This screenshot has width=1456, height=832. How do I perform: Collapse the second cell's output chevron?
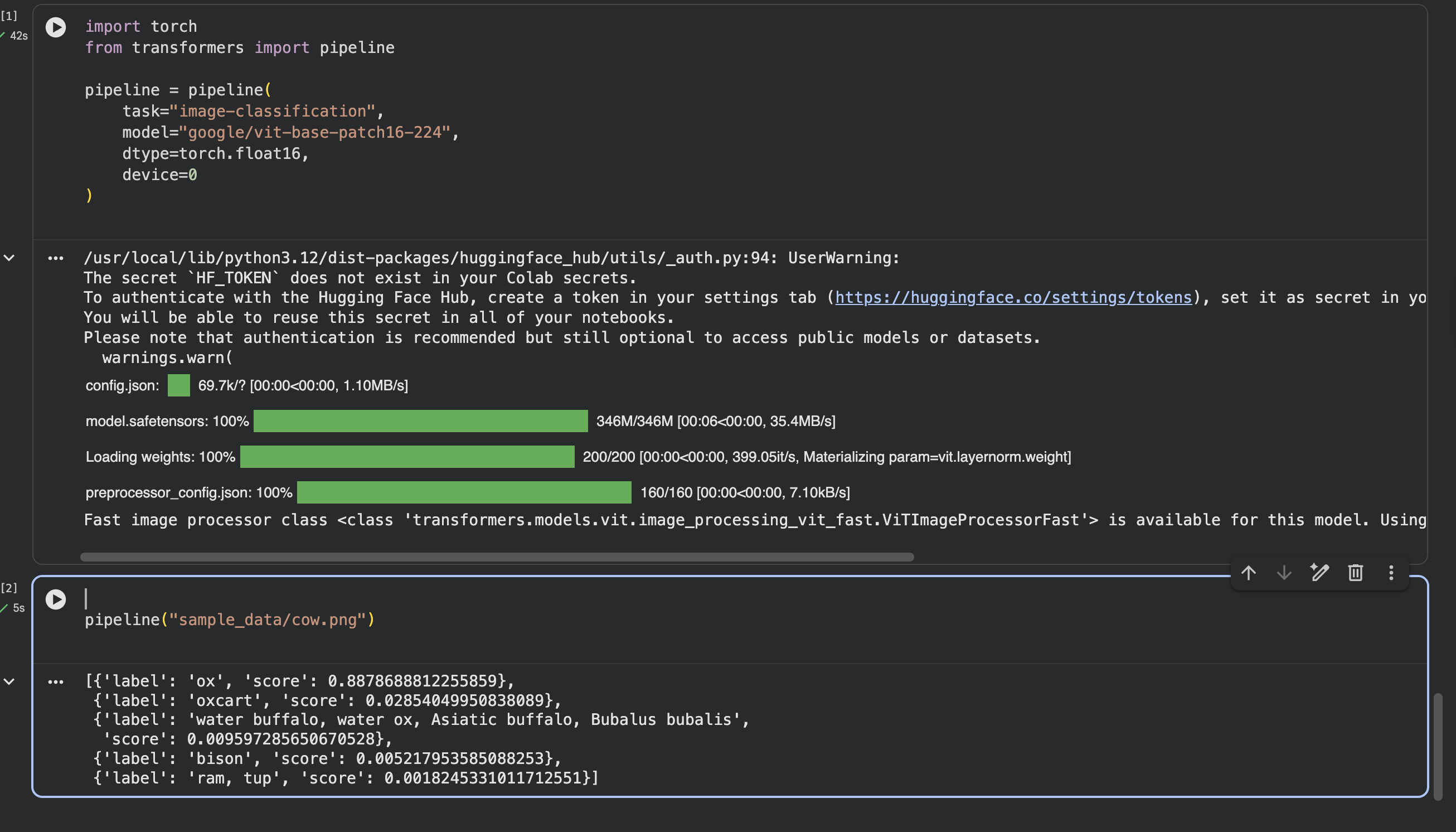[x=9, y=681]
